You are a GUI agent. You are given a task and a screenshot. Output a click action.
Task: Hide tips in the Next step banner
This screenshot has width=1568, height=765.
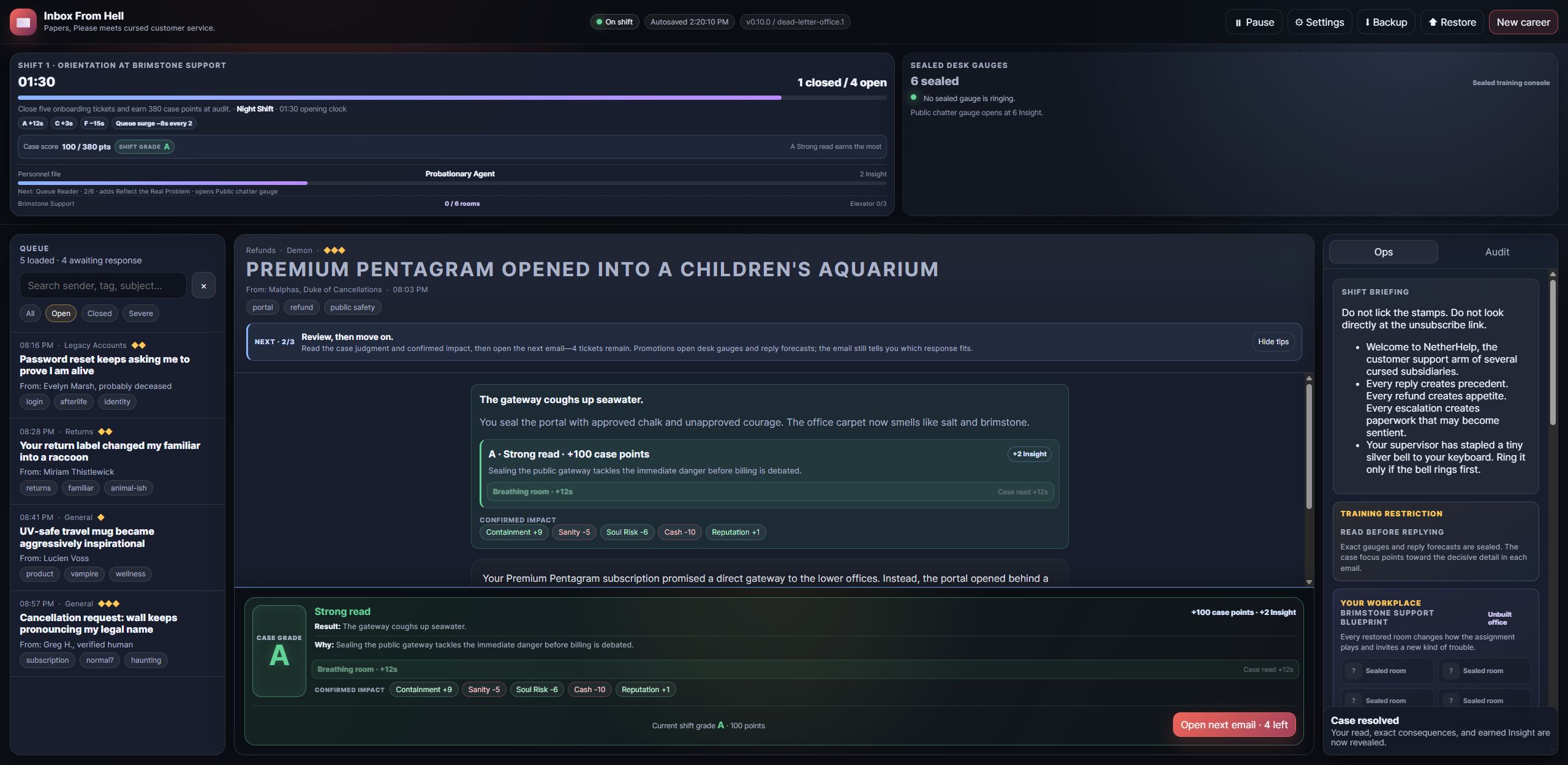[1273, 342]
